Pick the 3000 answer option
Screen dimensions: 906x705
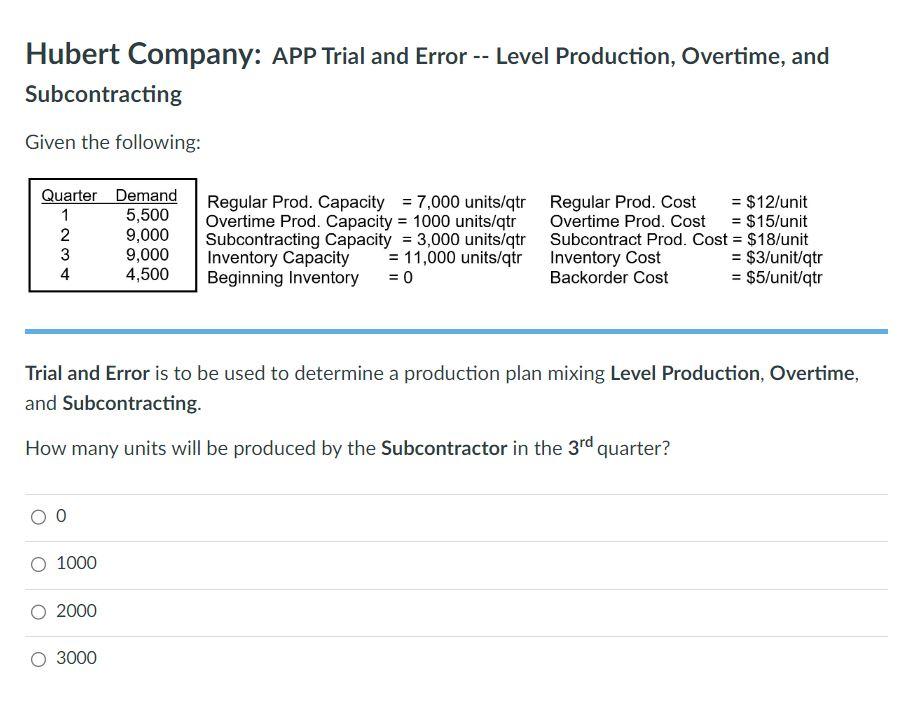[x=37, y=659]
